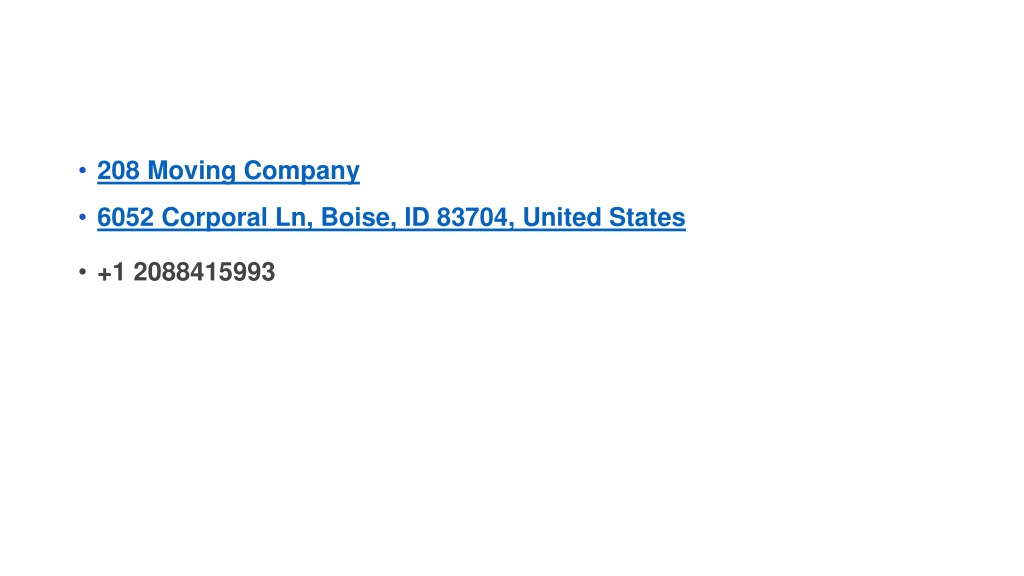Screen dimensions: 1024x576
Task: Click the bullet before 208 Moving Company
Action: (x=82, y=170)
